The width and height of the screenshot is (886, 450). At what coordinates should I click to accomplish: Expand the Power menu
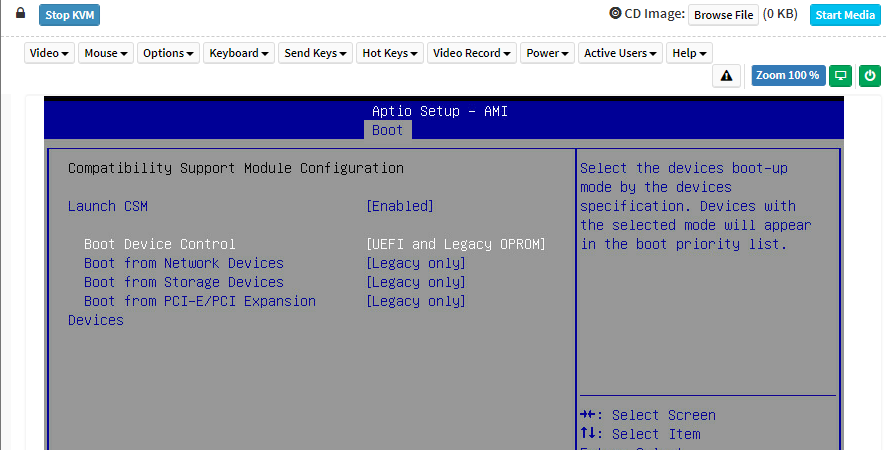point(547,53)
